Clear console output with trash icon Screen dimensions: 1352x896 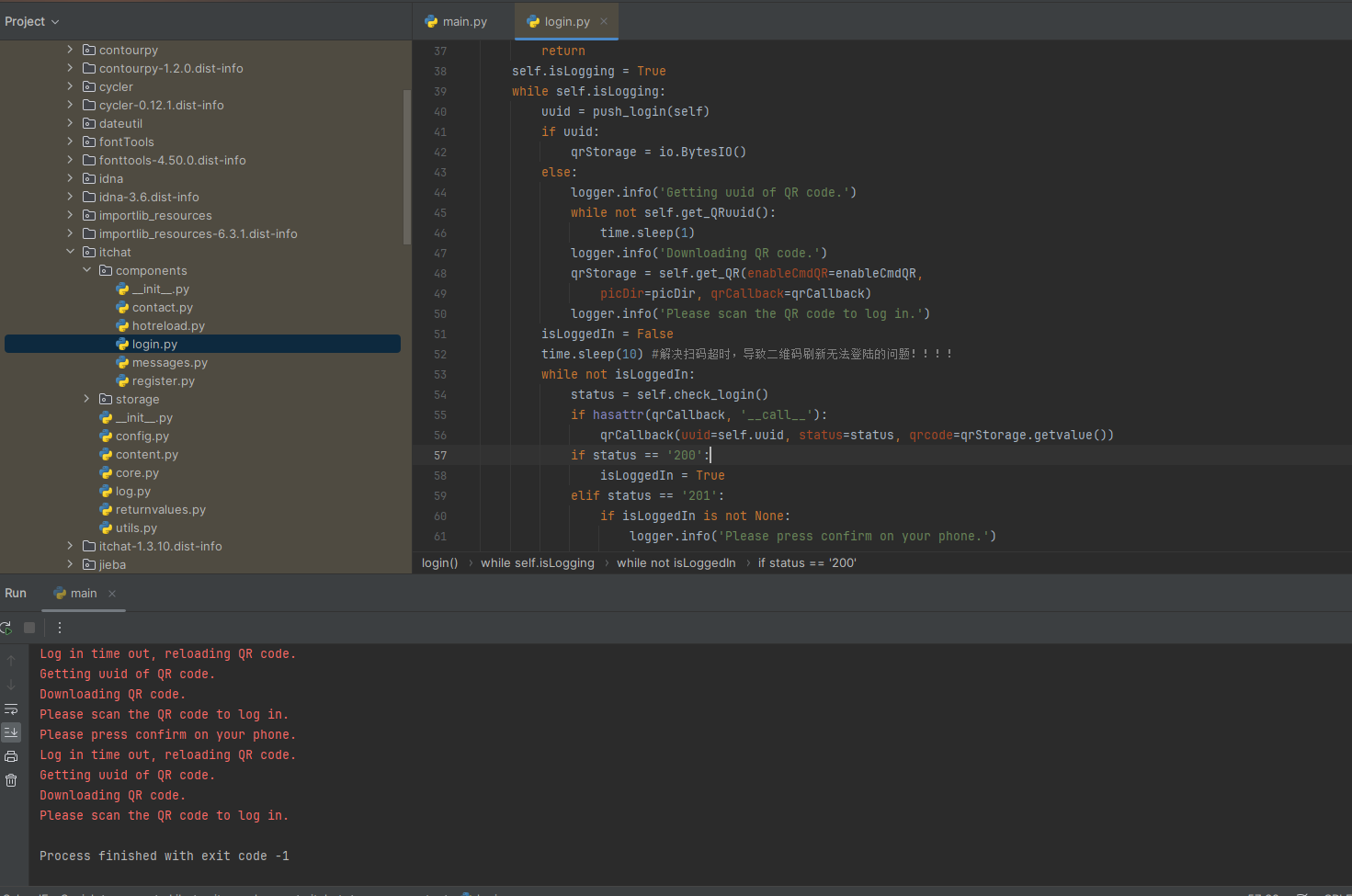click(x=11, y=780)
